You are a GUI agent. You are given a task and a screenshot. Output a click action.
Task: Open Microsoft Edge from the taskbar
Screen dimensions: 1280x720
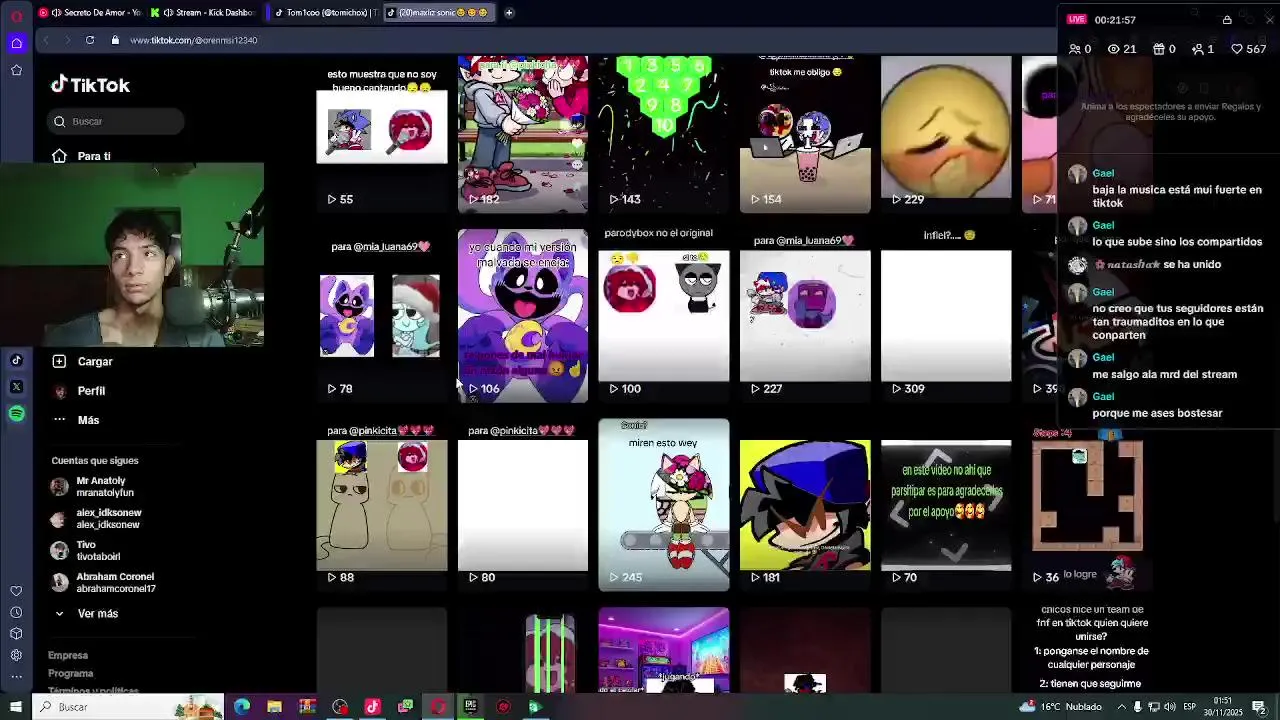(242, 707)
